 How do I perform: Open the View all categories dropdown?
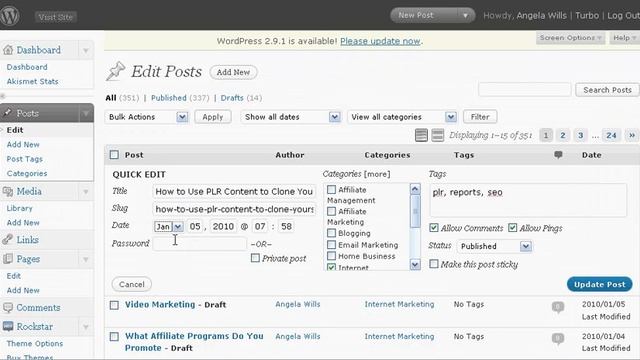click(x=402, y=117)
